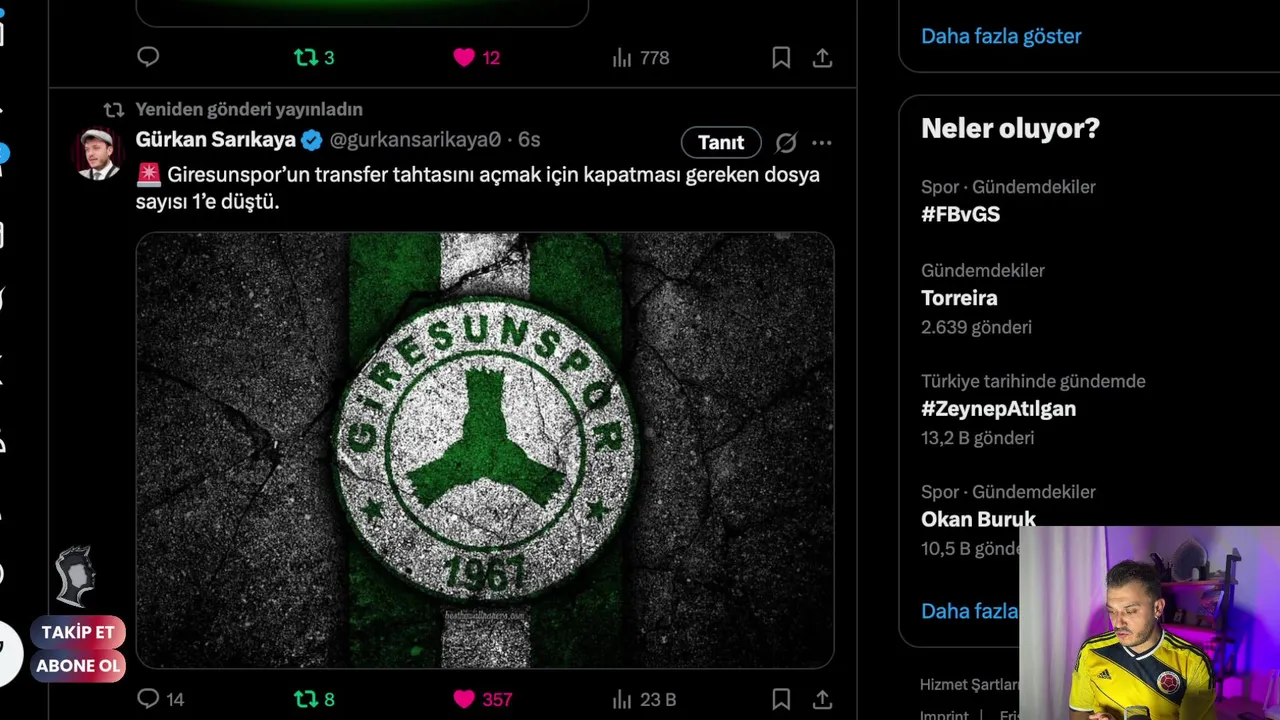Toggle bookmark on the Giresunspor tweet

point(781,699)
